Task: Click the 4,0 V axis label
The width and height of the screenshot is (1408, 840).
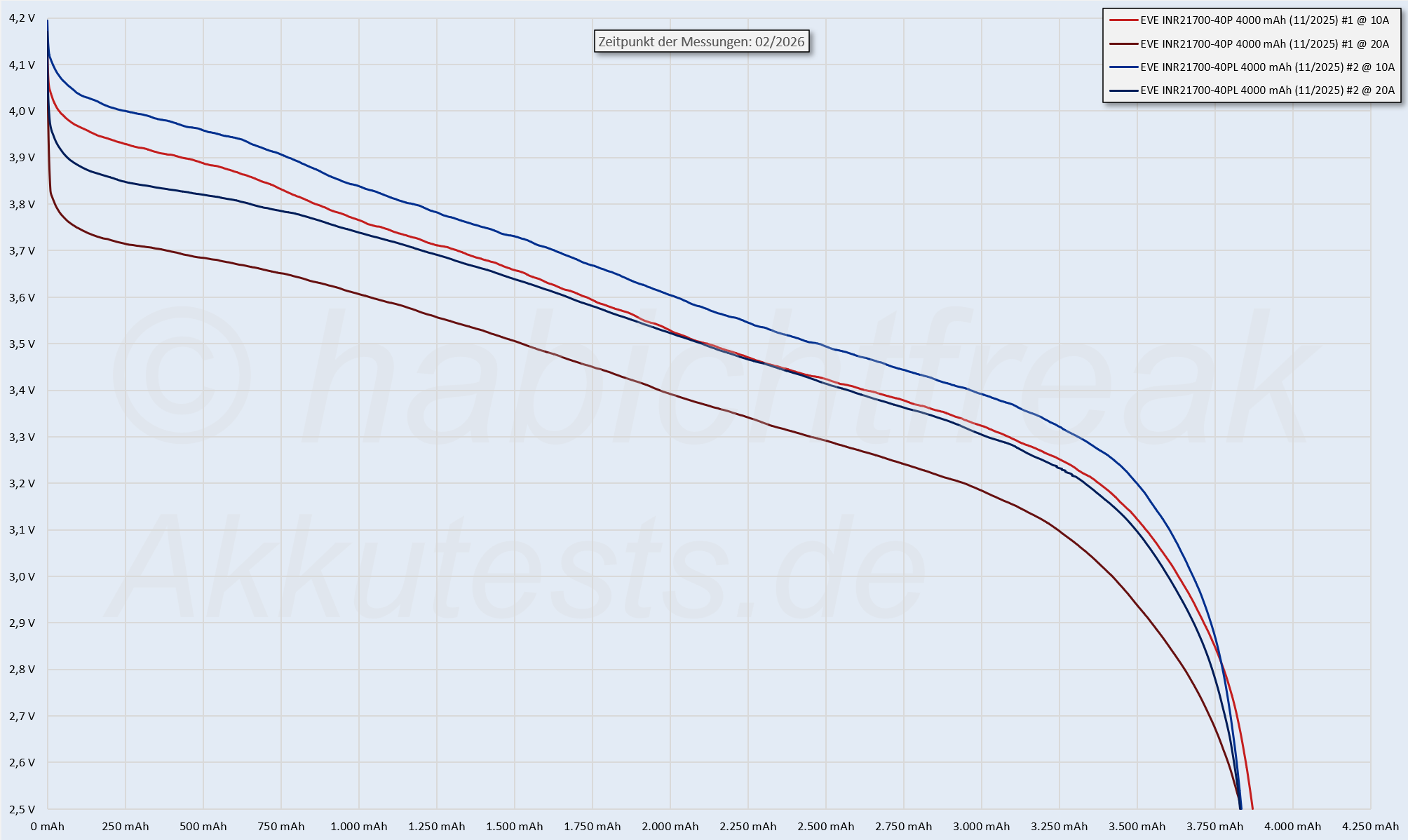Action: (21, 111)
